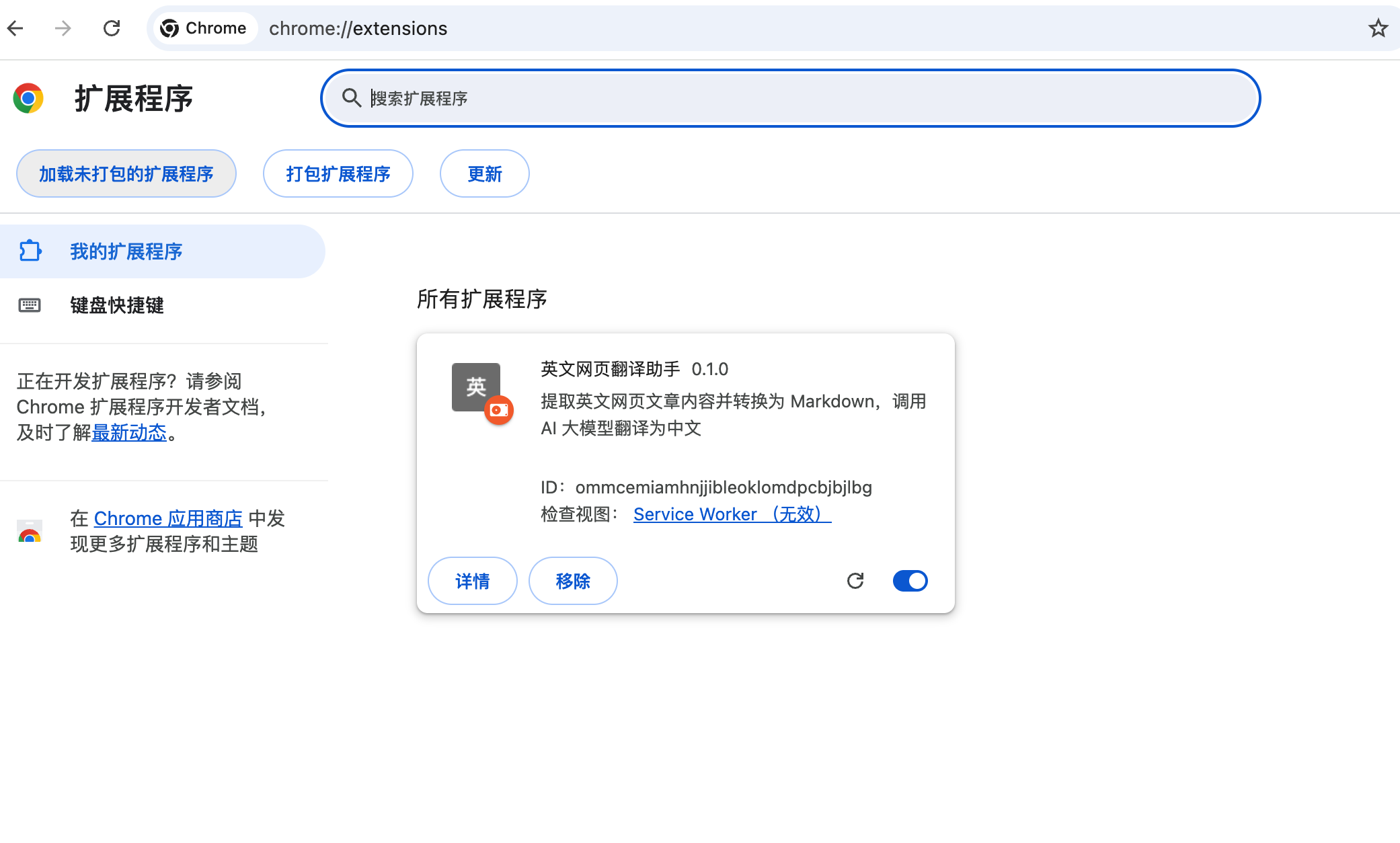Click the version number 0.1.0

[x=710, y=369]
